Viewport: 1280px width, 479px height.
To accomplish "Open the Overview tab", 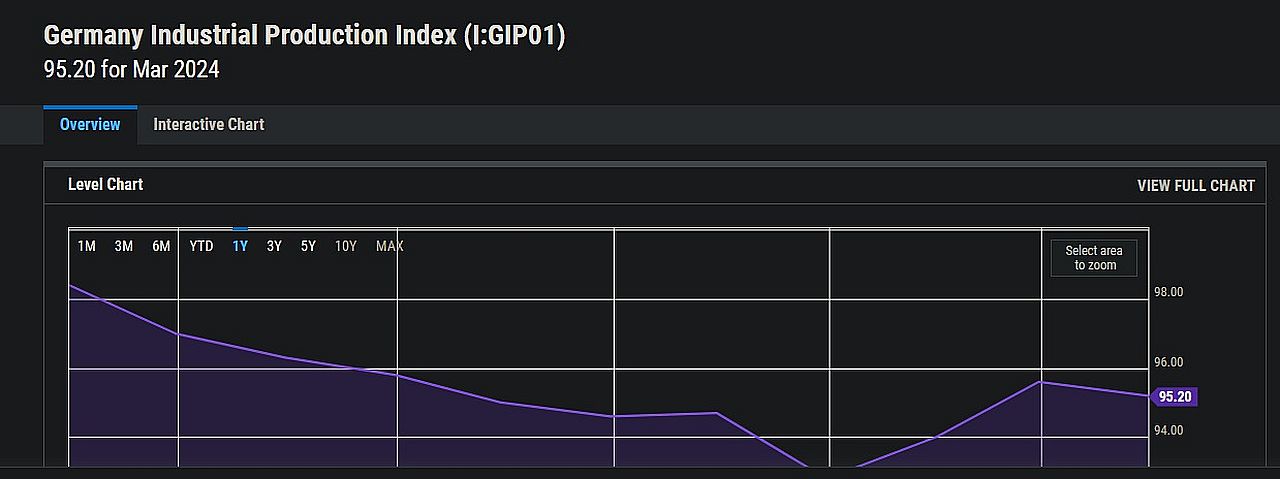I will [90, 125].
